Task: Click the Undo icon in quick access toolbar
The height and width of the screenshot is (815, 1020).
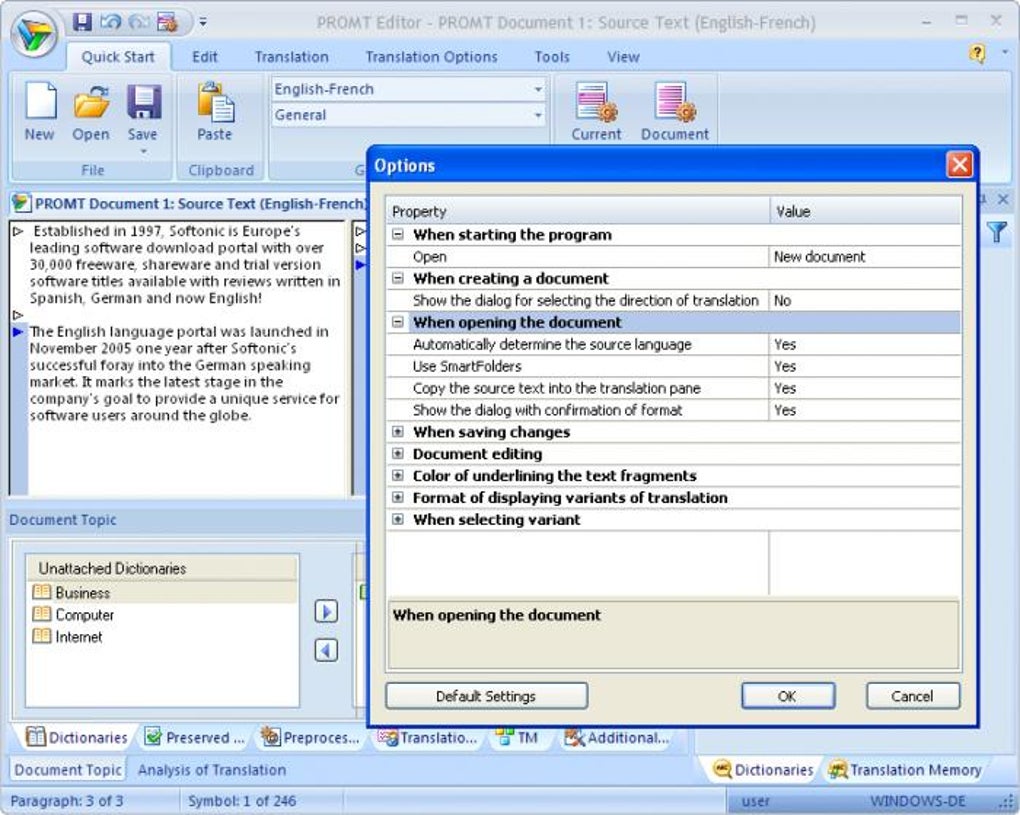Action: [x=110, y=21]
